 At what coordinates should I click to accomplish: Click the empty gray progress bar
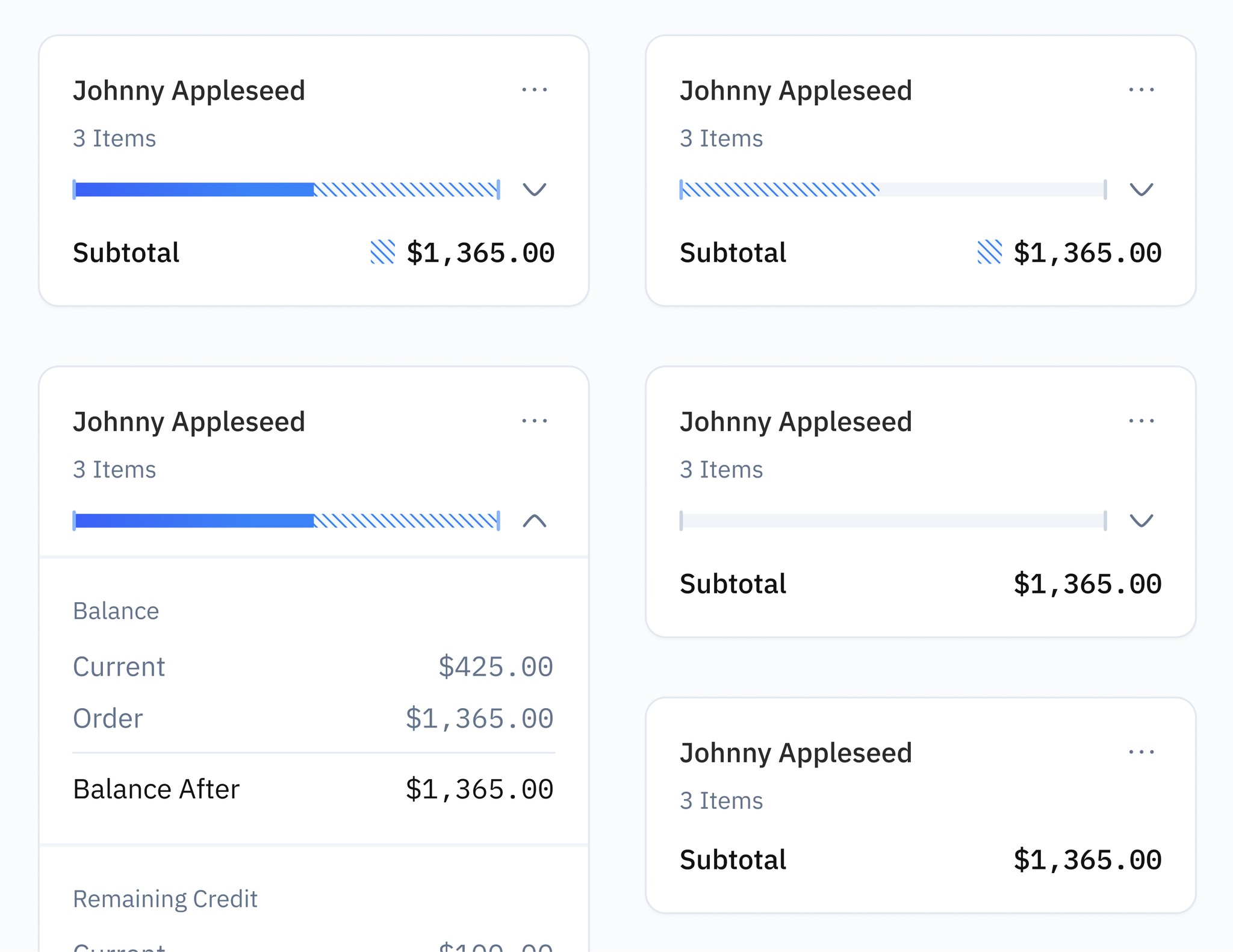[893, 520]
